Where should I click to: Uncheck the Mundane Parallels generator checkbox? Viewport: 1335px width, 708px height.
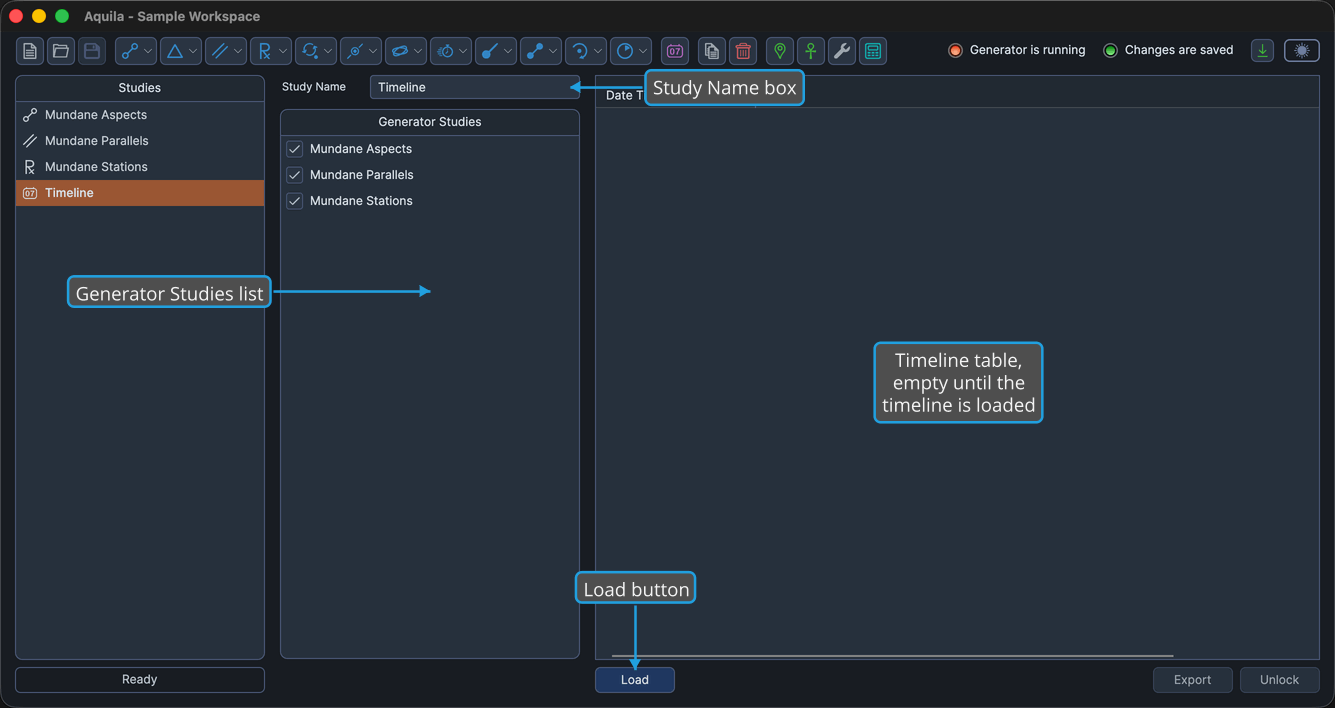coord(295,175)
